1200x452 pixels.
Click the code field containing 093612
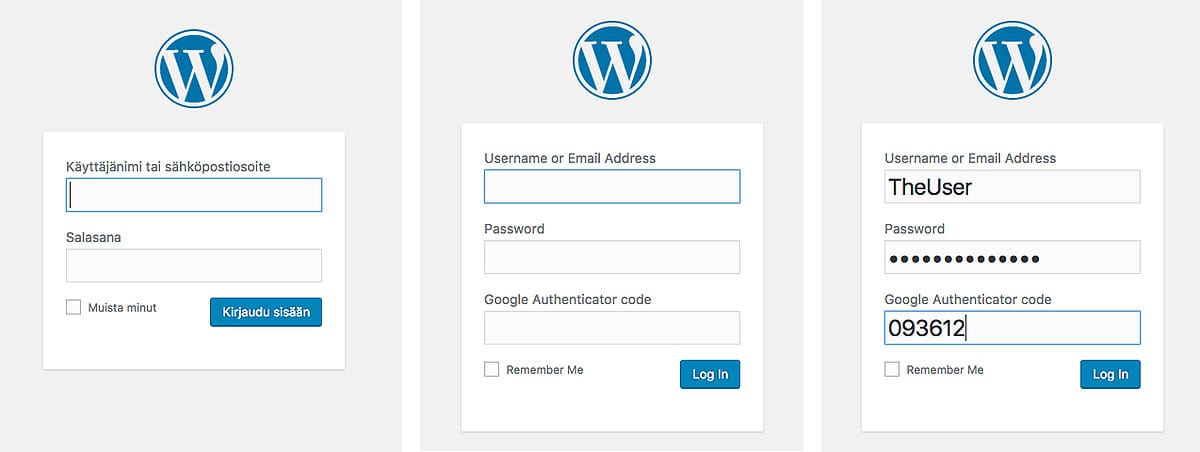click(1013, 328)
